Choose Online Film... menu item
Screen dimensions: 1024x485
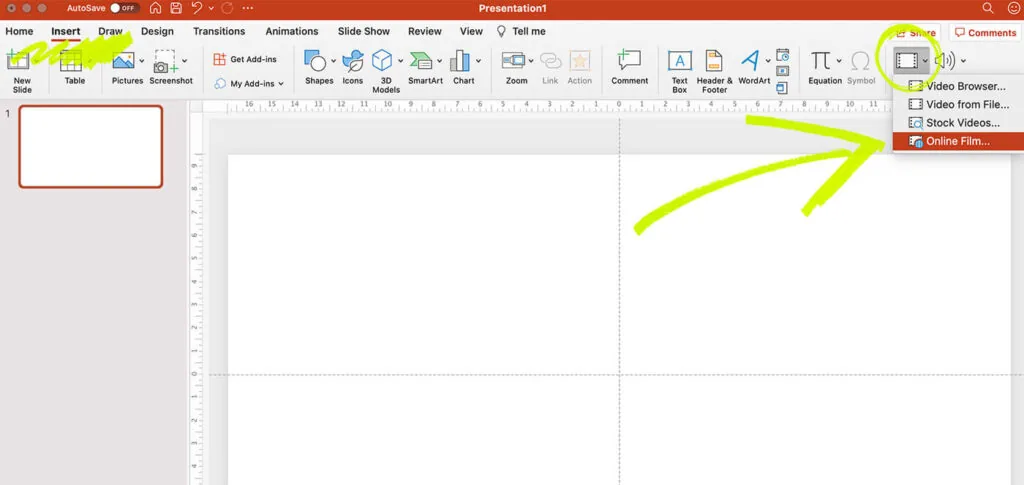[x=958, y=141]
